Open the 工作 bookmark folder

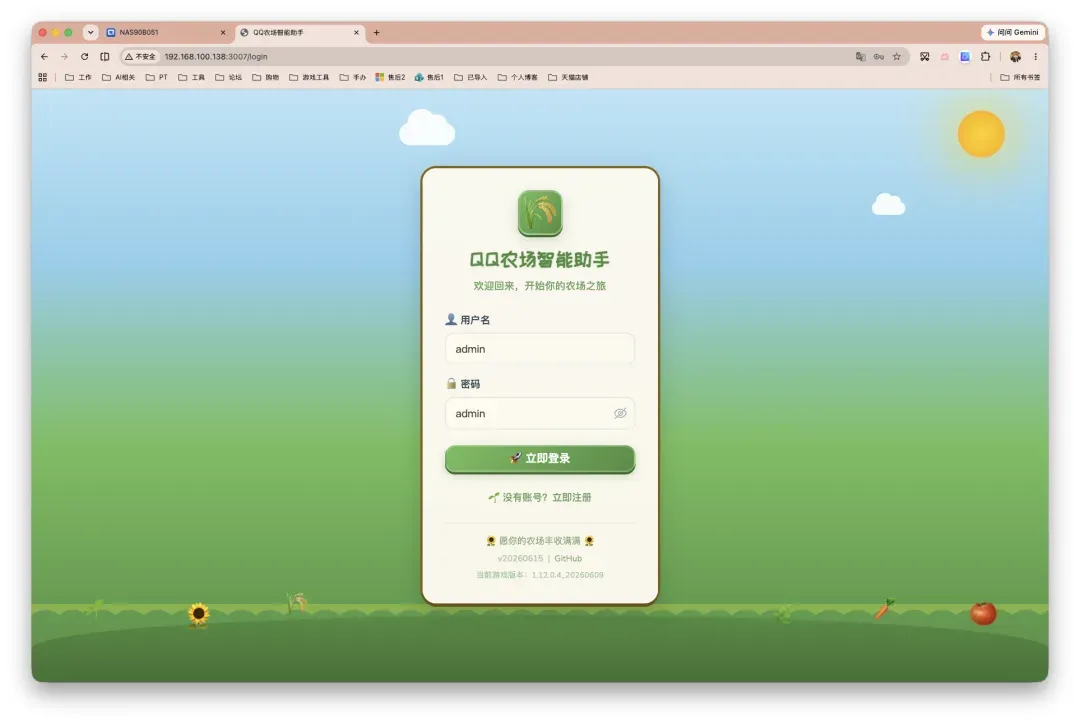[78, 77]
